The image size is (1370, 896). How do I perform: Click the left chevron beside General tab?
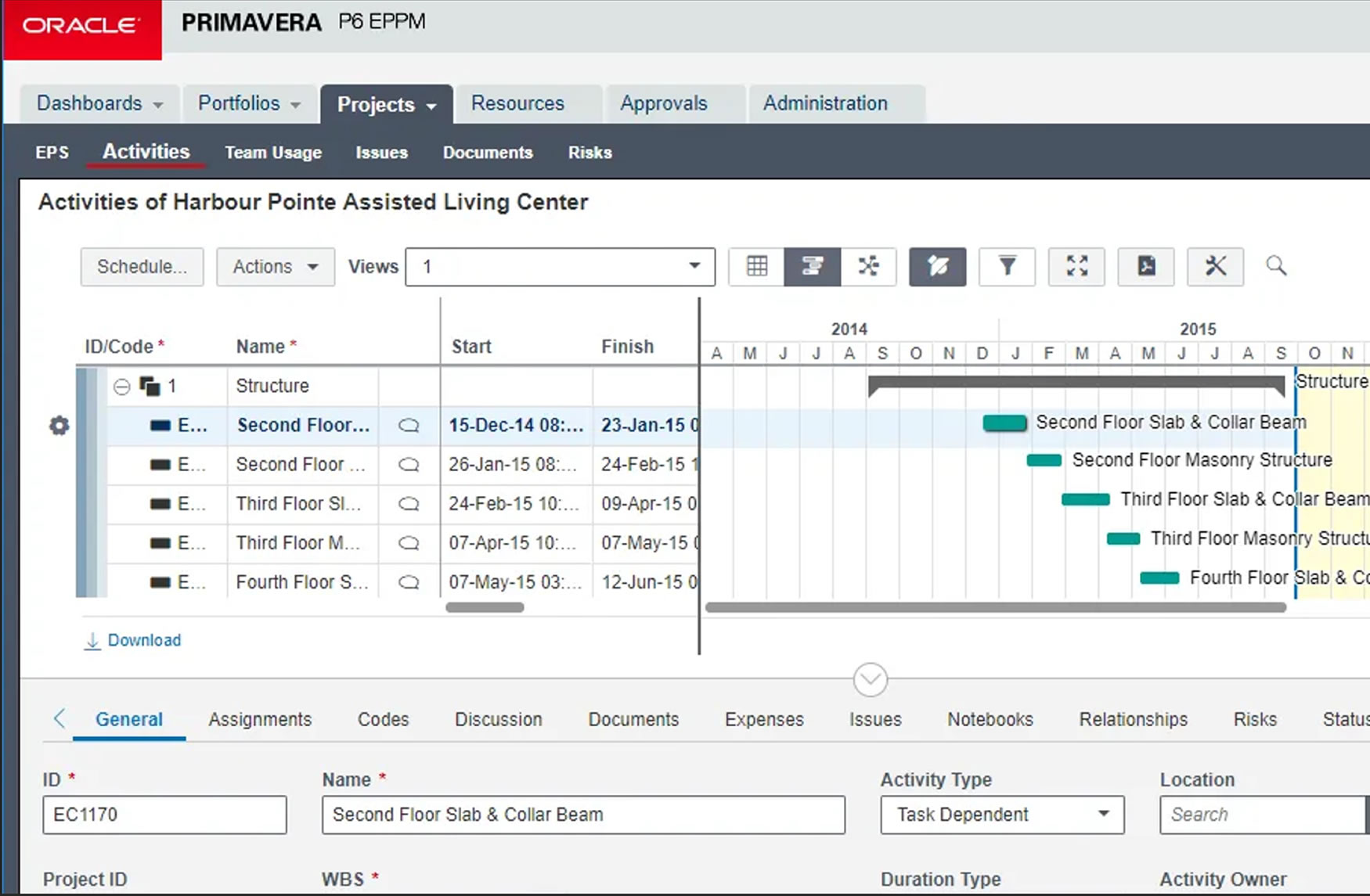click(x=59, y=718)
